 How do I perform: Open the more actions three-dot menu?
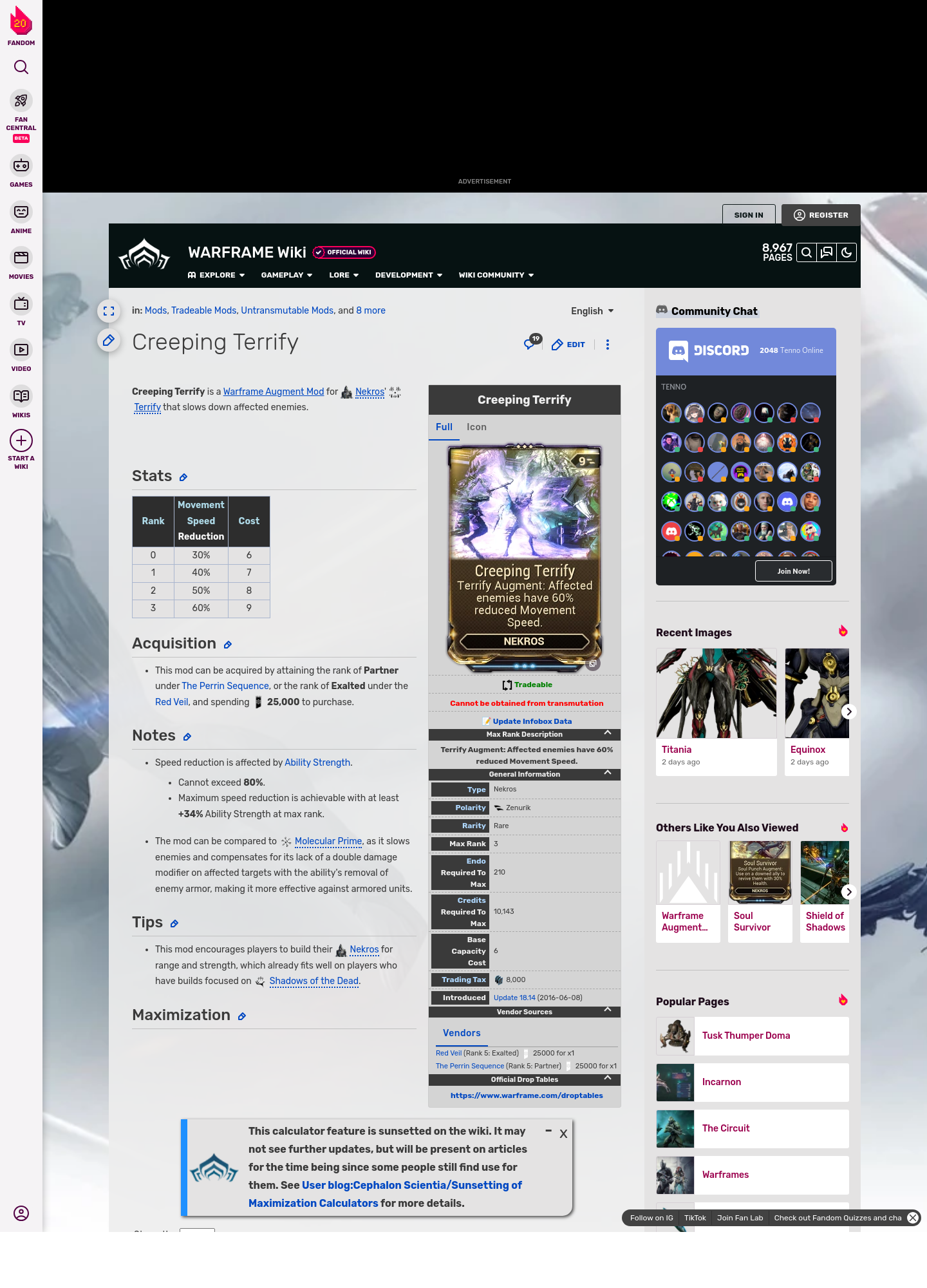coord(608,345)
